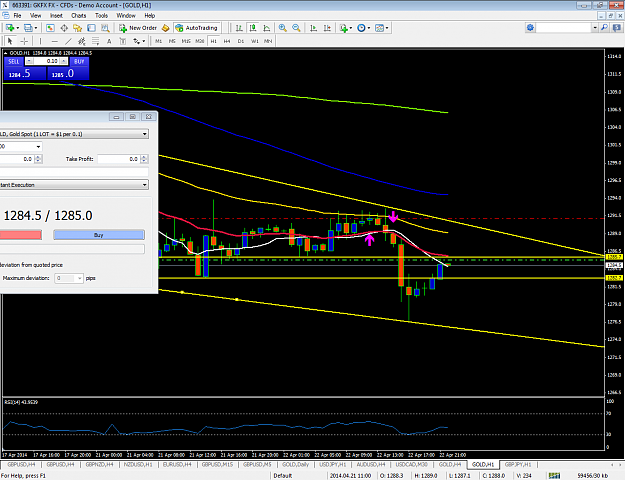The width and height of the screenshot is (625, 480).
Task: Open the search box dropdown arrow
Action: tap(595, 28)
